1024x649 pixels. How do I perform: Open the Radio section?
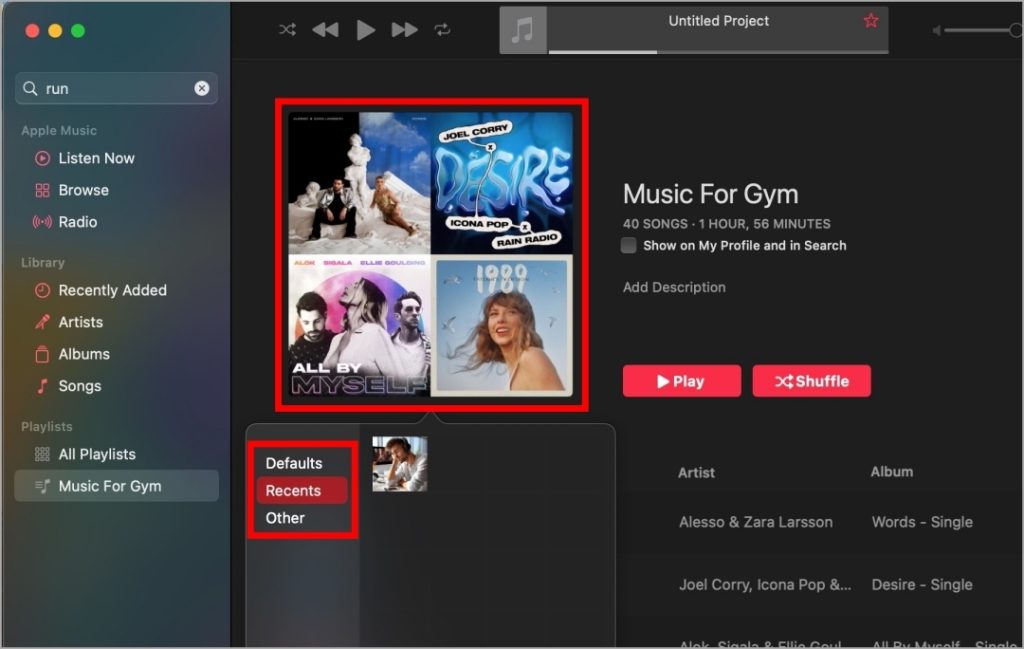pyautogui.click(x=77, y=222)
